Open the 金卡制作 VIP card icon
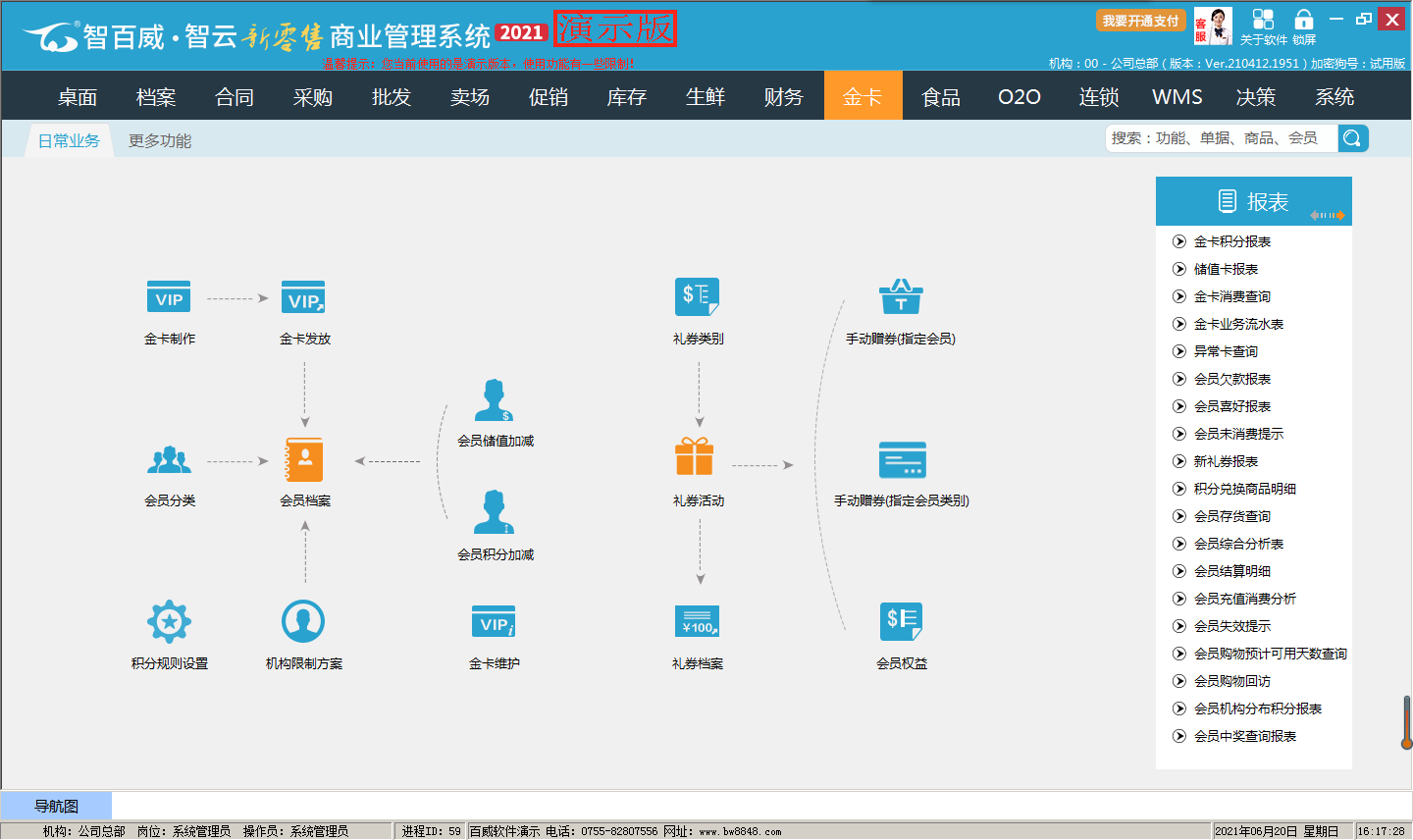This screenshot has width=1413, height=840. [x=169, y=297]
